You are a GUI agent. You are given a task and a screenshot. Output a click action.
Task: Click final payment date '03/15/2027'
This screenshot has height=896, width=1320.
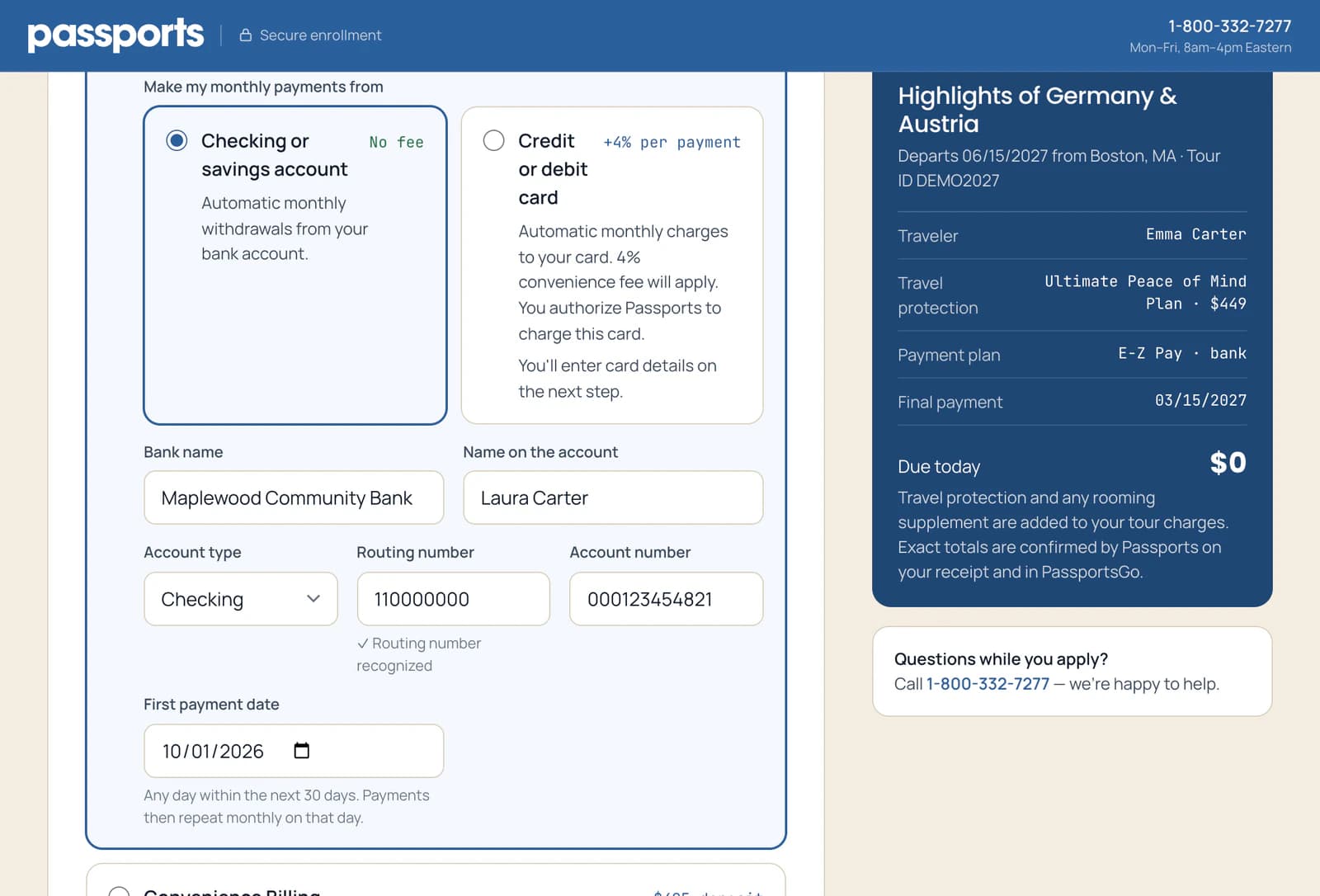click(x=1200, y=400)
